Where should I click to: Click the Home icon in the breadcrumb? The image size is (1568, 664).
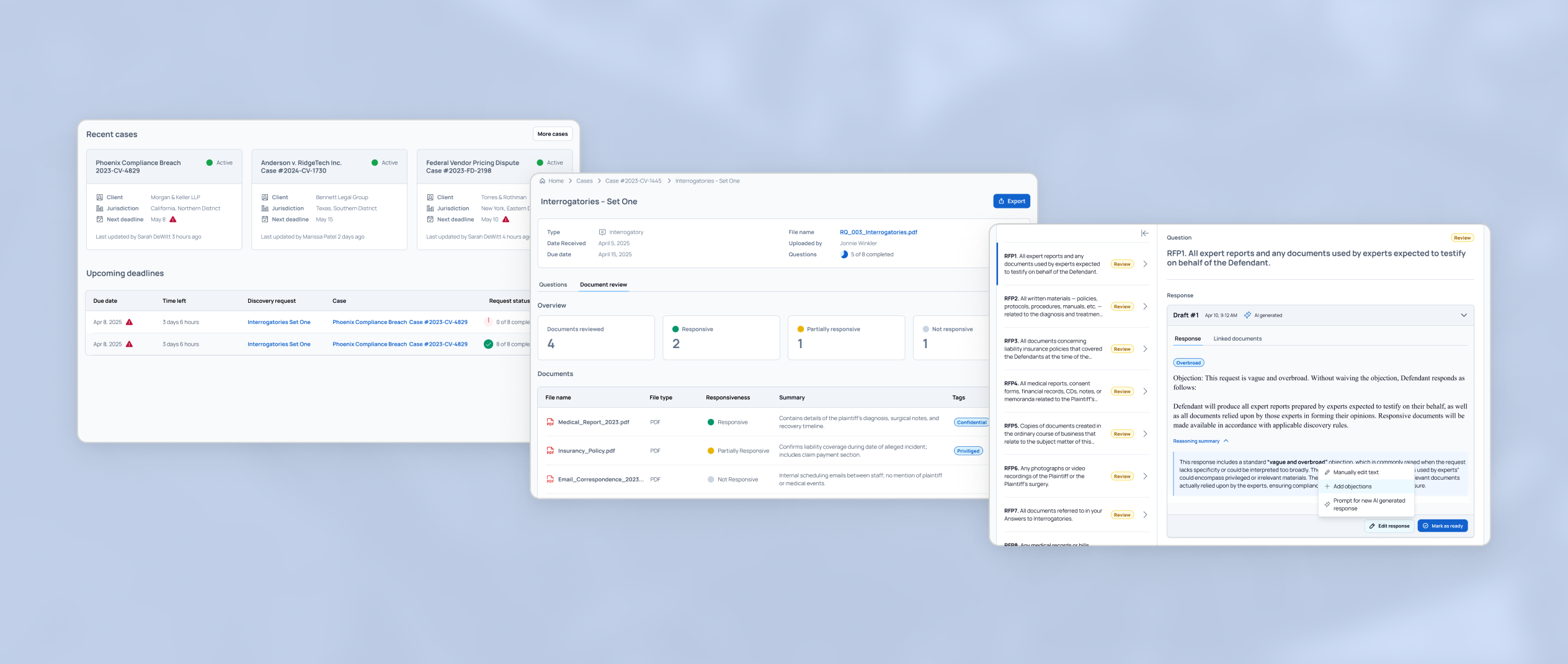point(543,181)
